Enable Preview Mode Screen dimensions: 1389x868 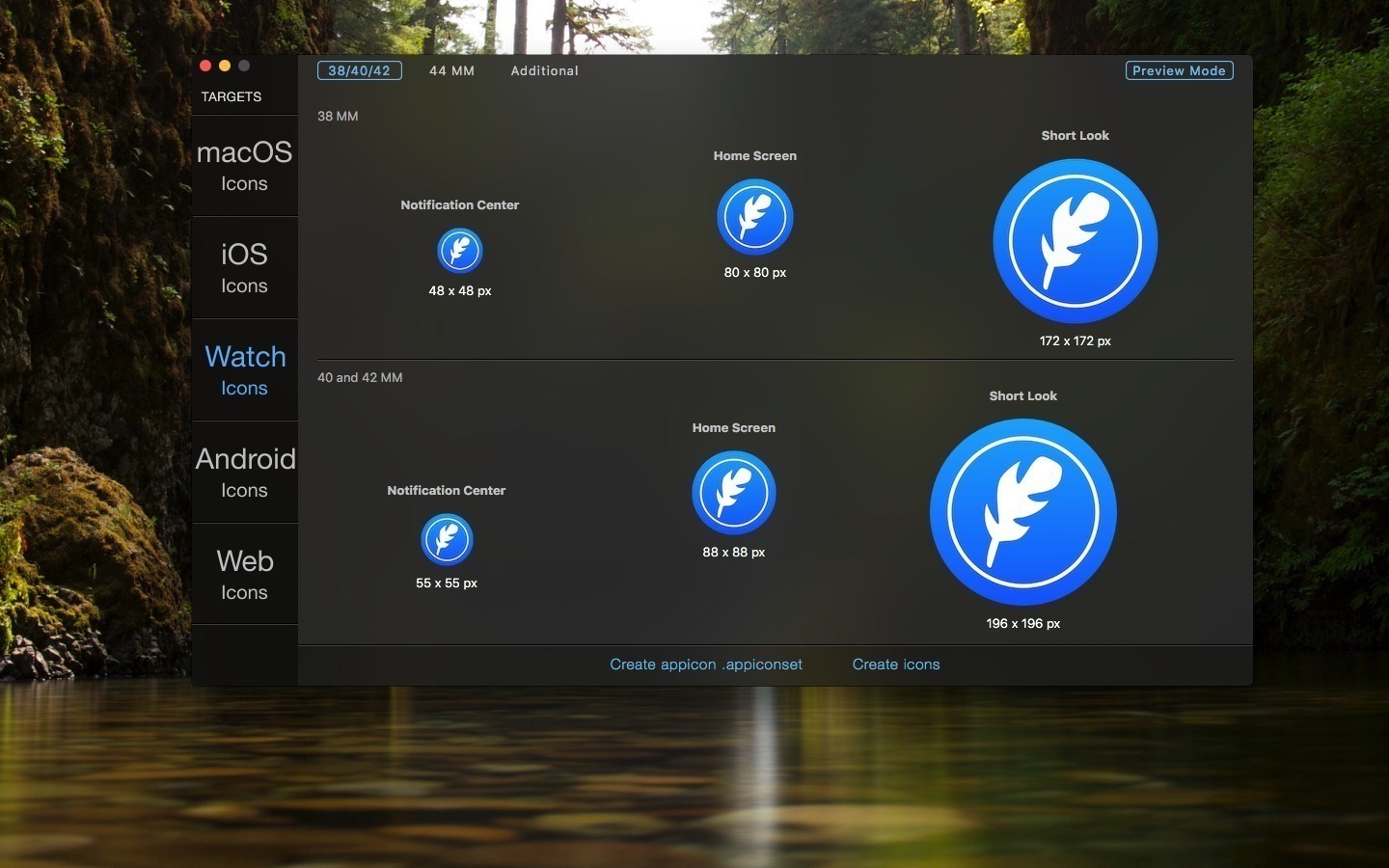point(1179,70)
